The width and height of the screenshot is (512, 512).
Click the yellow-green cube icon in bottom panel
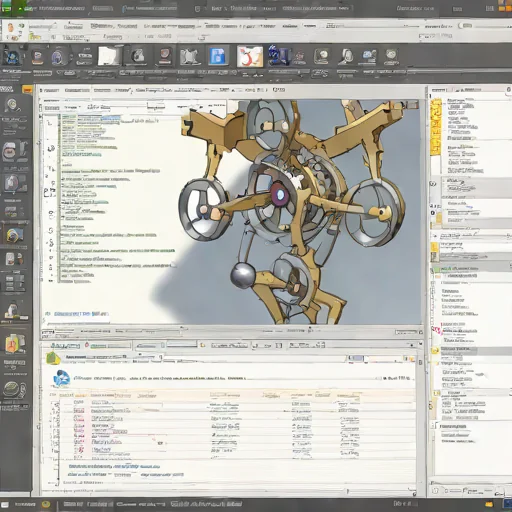pyautogui.click(x=53, y=358)
